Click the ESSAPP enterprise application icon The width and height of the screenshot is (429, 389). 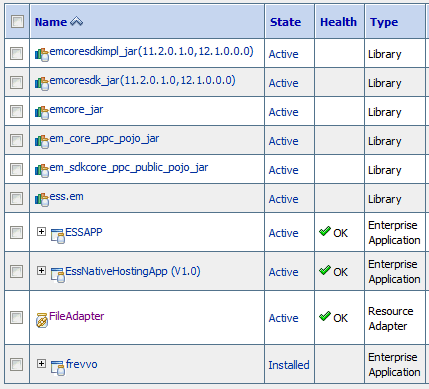tap(58, 236)
